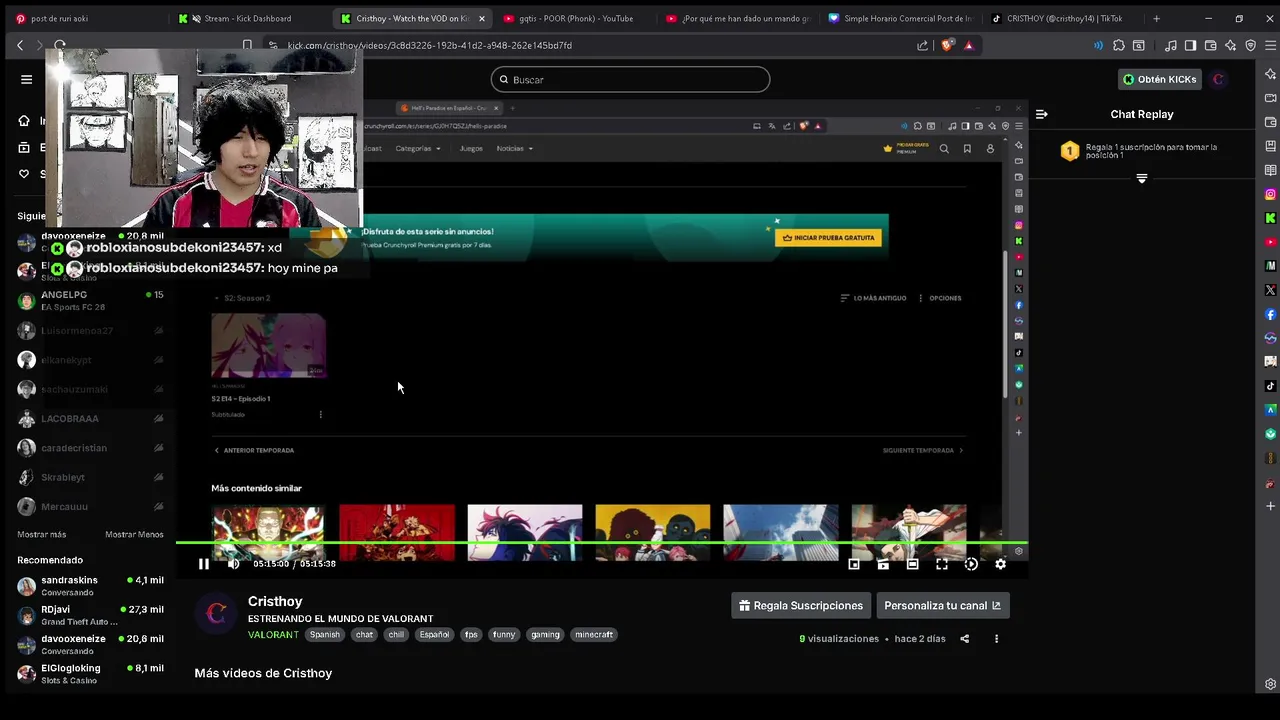Expand the gift leaderboard in chat
This screenshot has width=1280, height=720.
click(1141, 178)
